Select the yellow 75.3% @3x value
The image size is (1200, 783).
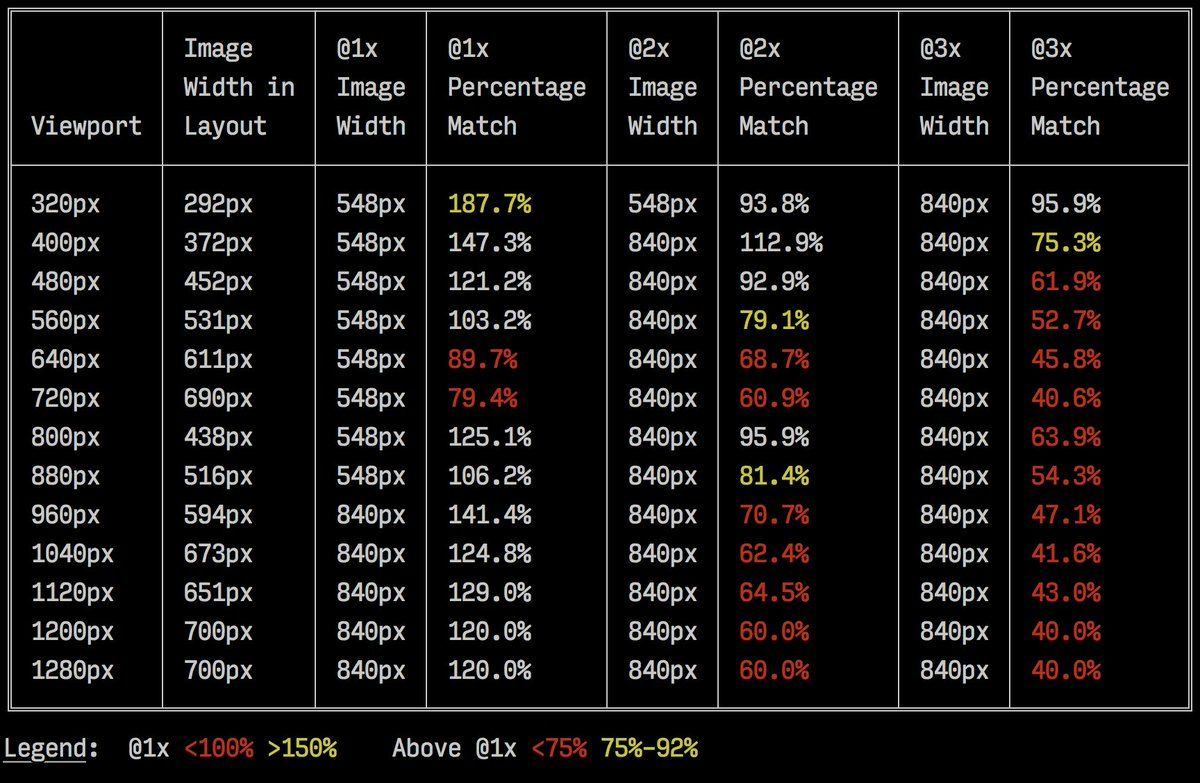(x=1066, y=243)
